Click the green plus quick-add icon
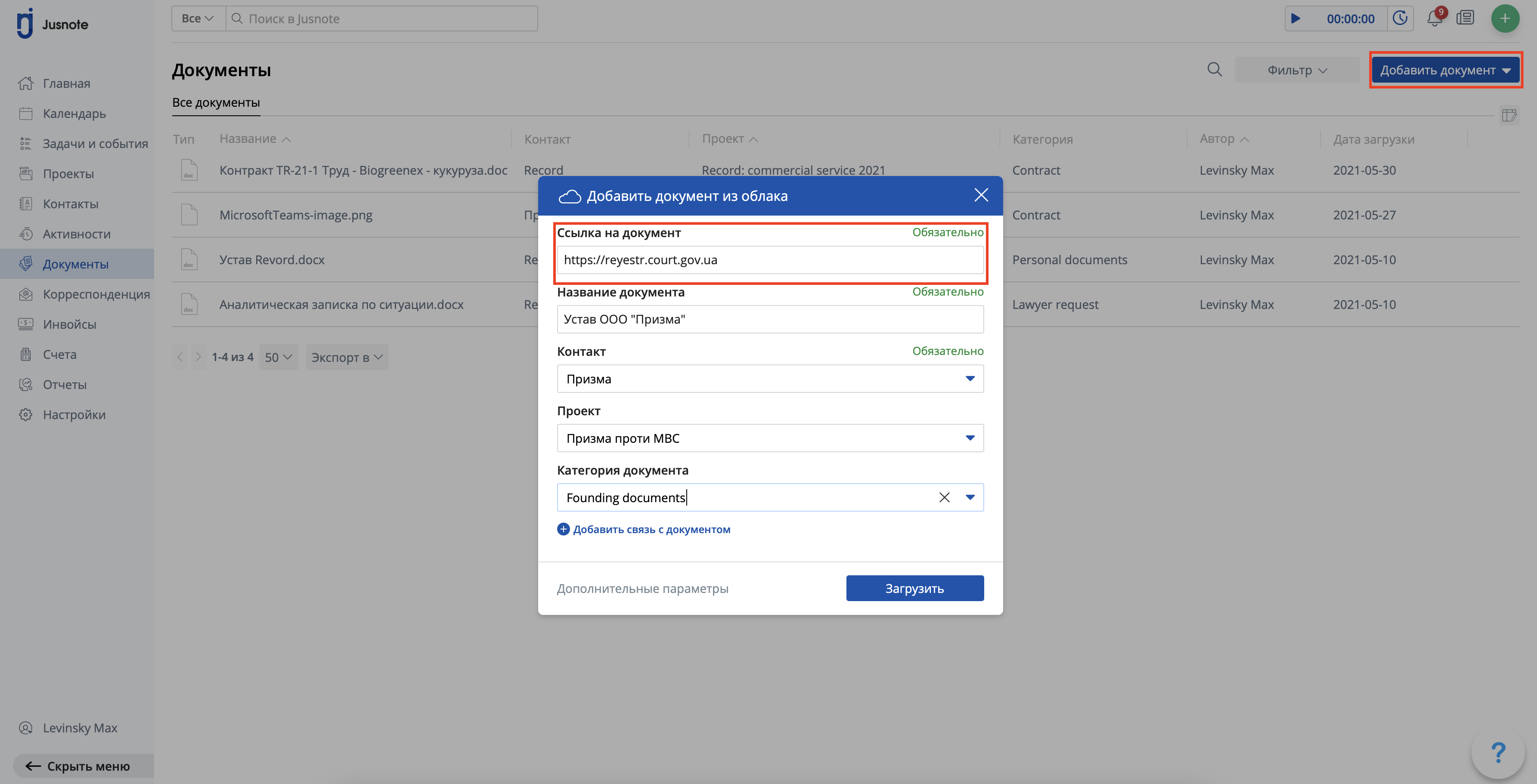 click(x=1505, y=19)
